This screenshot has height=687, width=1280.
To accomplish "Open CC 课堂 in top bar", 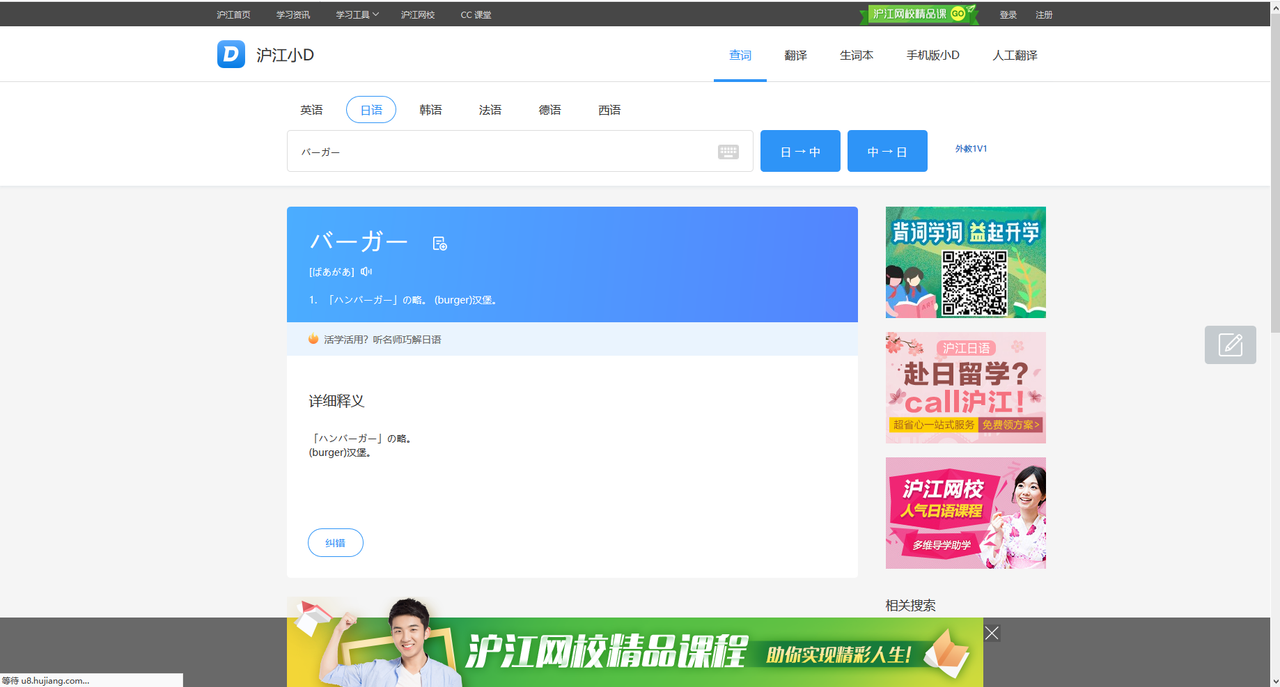I will point(476,15).
